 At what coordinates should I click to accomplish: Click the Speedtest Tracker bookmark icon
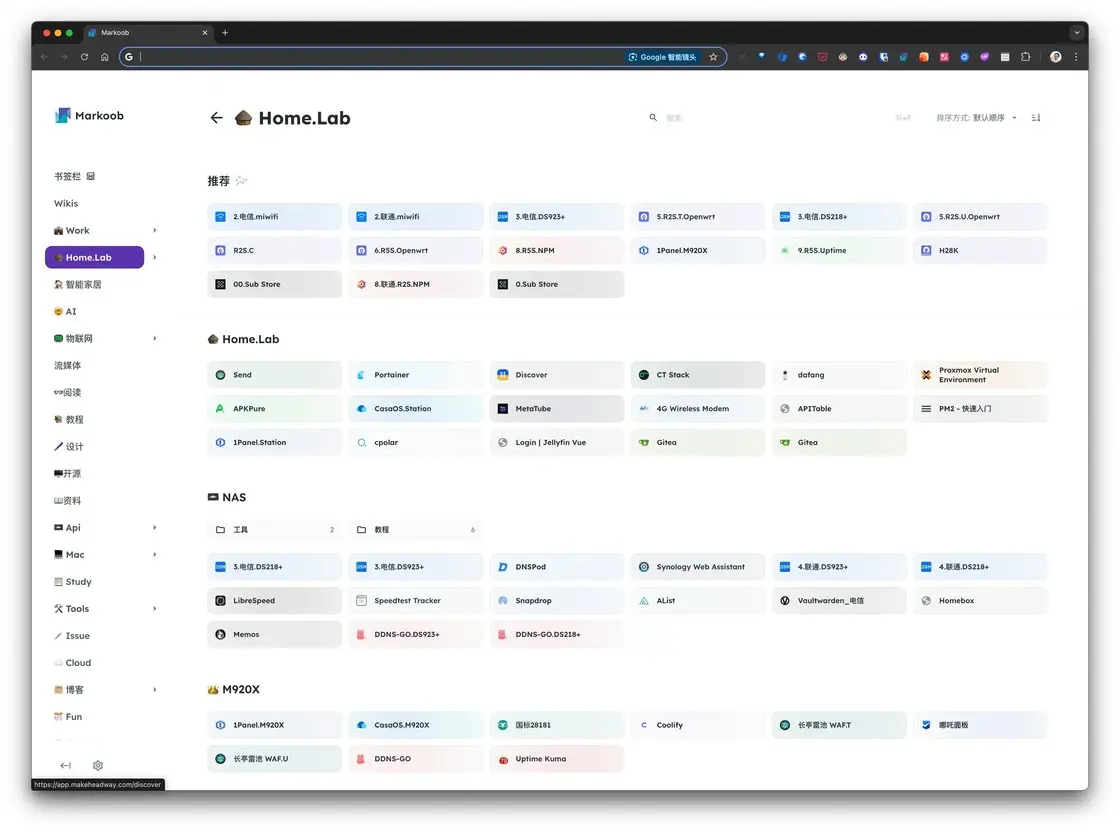(x=361, y=601)
